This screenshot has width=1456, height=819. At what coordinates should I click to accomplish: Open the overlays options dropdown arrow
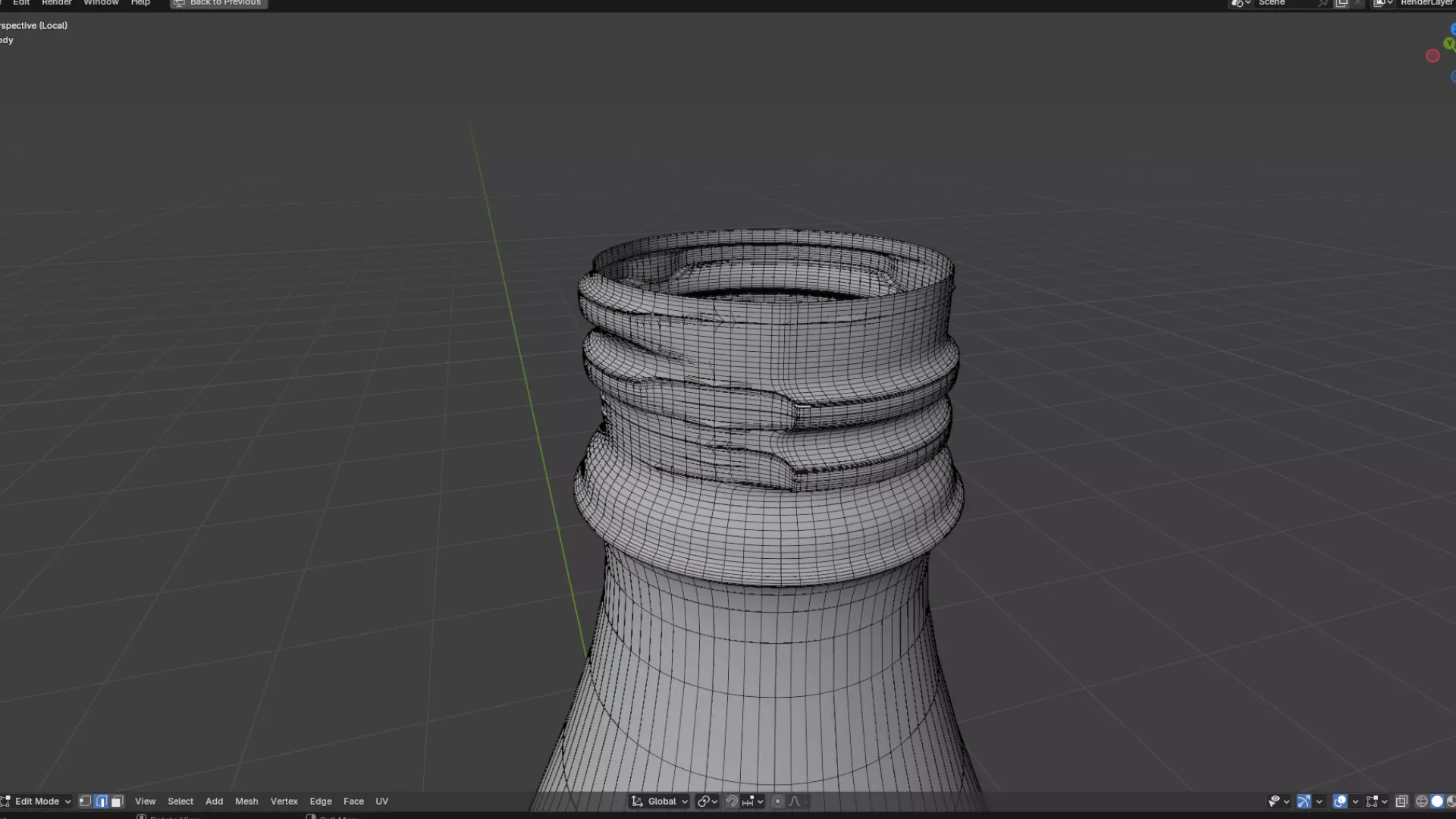click(x=1355, y=802)
